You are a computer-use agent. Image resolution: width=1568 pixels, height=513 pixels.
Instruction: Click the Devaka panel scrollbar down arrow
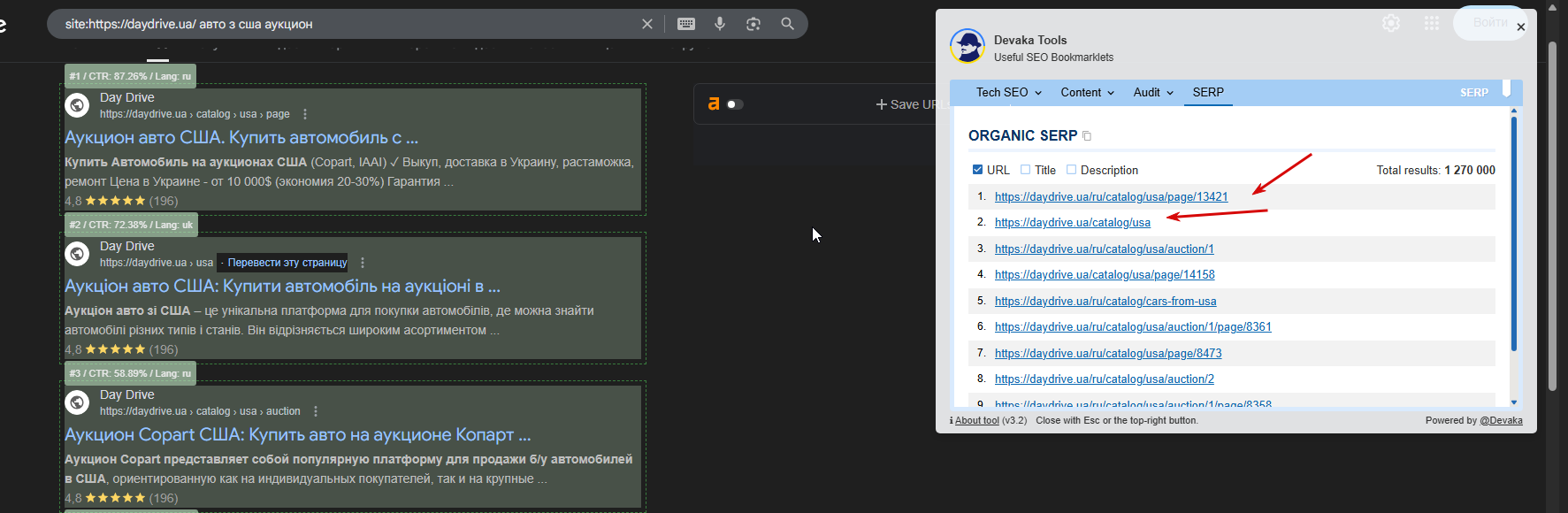pos(1514,402)
